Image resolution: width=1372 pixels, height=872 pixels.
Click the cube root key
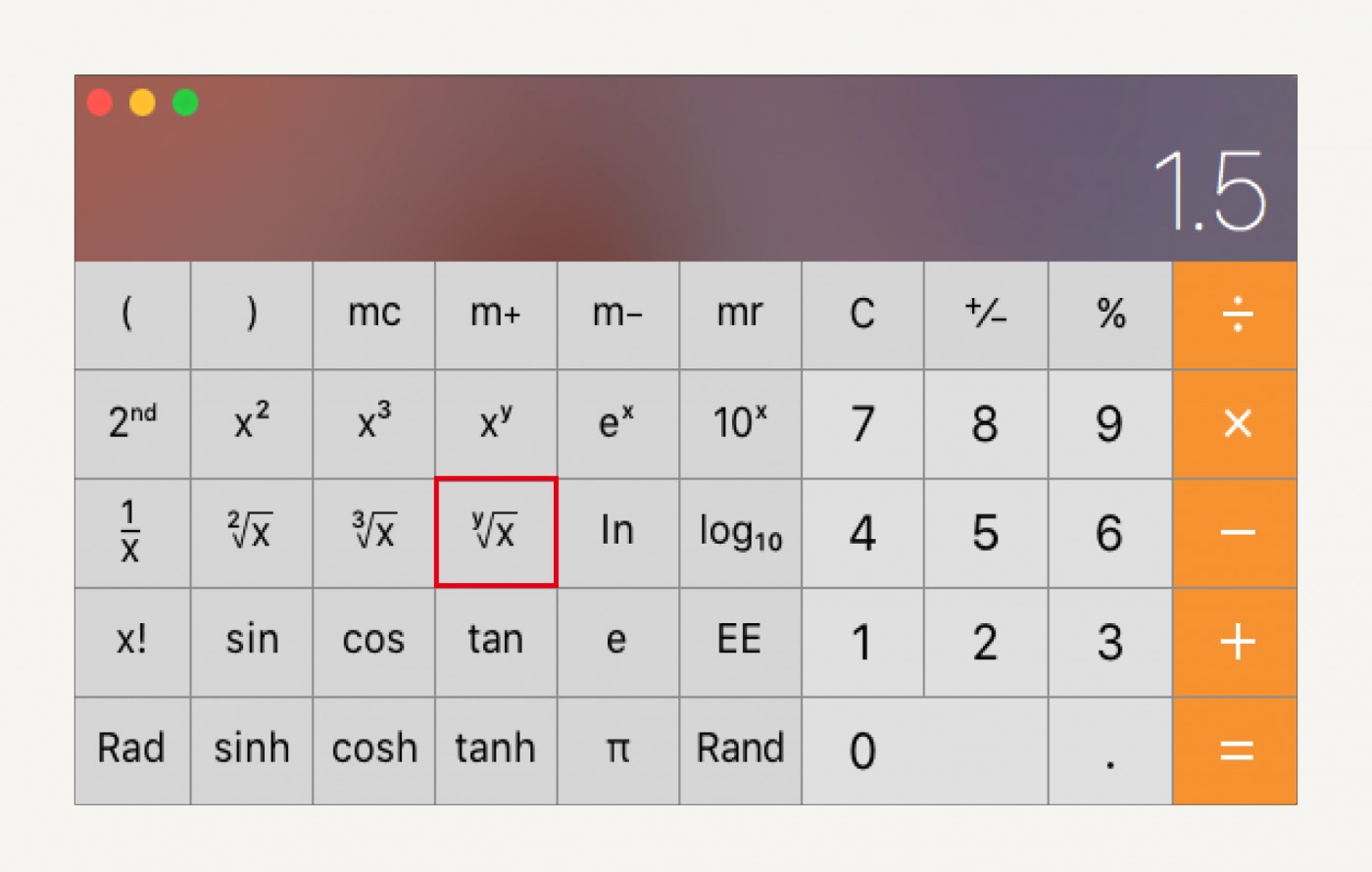click(373, 533)
